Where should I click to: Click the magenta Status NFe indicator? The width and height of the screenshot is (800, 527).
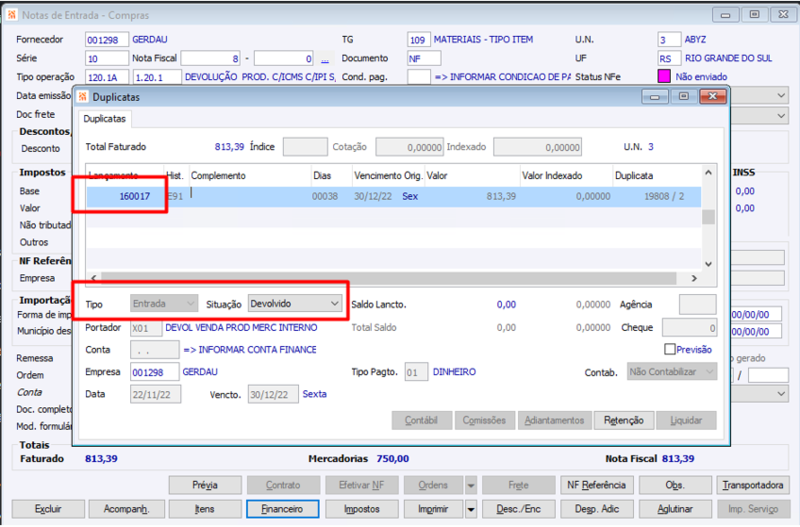click(x=664, y=77)
